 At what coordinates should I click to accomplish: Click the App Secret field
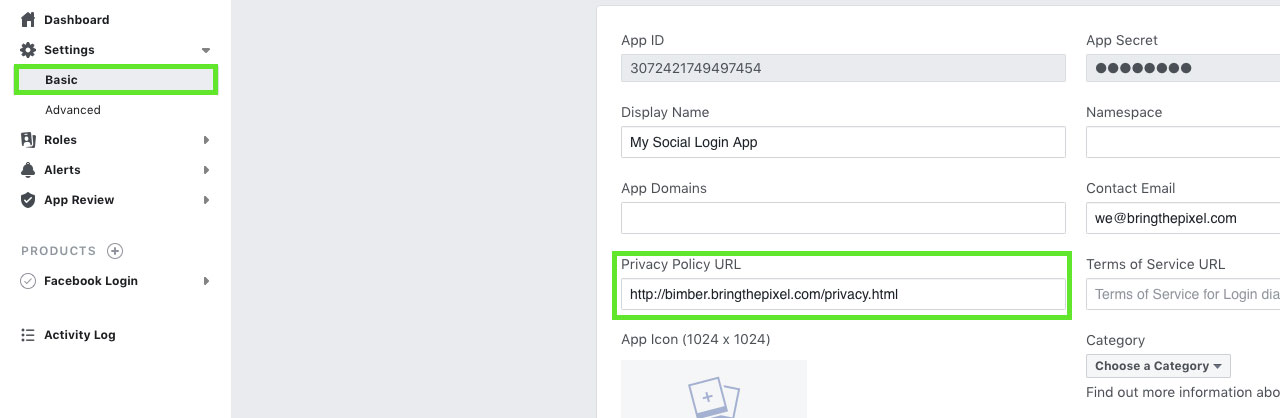(x=1183, y=68)
